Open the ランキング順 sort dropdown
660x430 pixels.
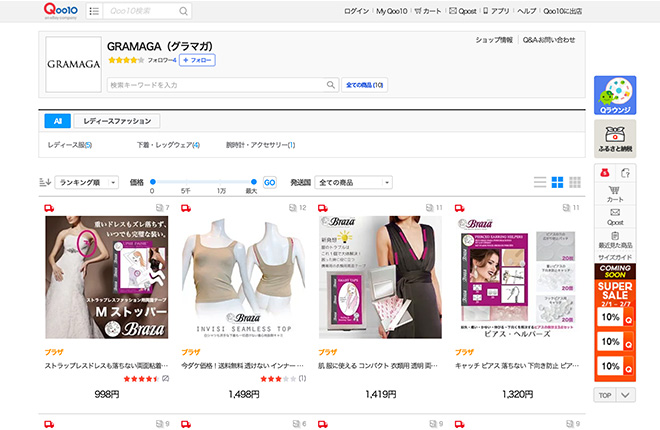click(x=87, y=182)
